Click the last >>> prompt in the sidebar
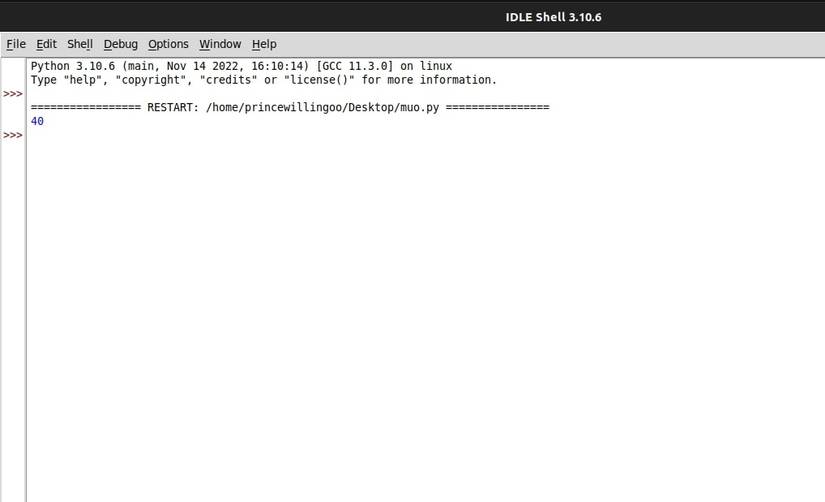 tap(13, 135)
